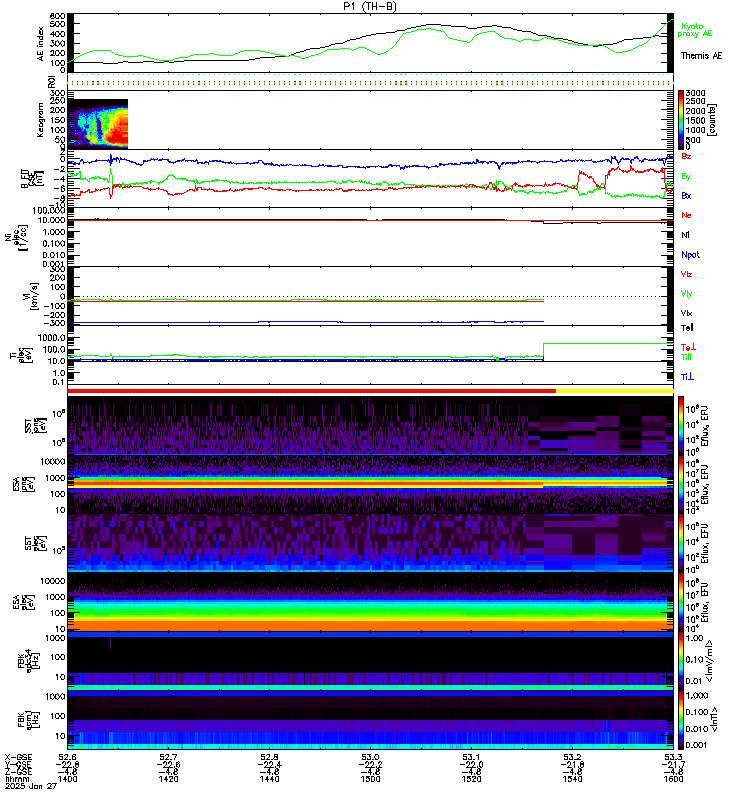The width and height of the screenshot is (750, 800).
Task: Click the FBK <|mV/m|> color bar
Action: (x=681, y=659)
